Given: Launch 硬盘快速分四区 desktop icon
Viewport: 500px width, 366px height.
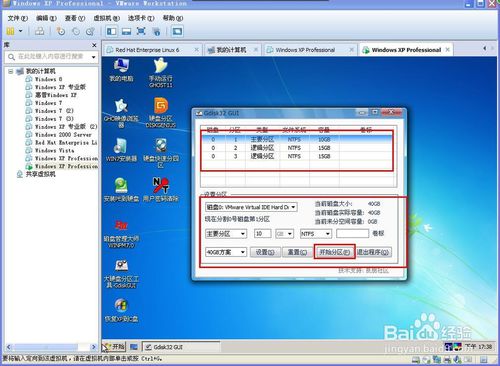Looking at the screenshot, I should click(161, 153).
